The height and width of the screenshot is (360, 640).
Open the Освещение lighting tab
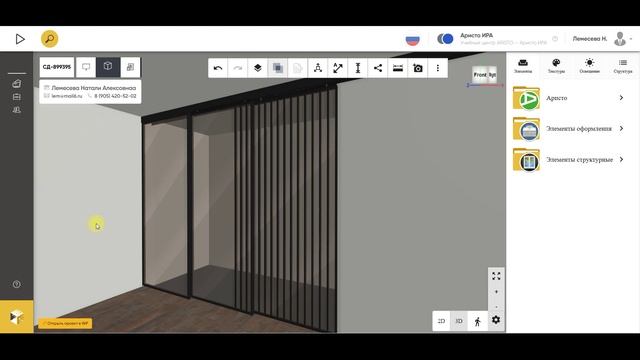(589, 66)
